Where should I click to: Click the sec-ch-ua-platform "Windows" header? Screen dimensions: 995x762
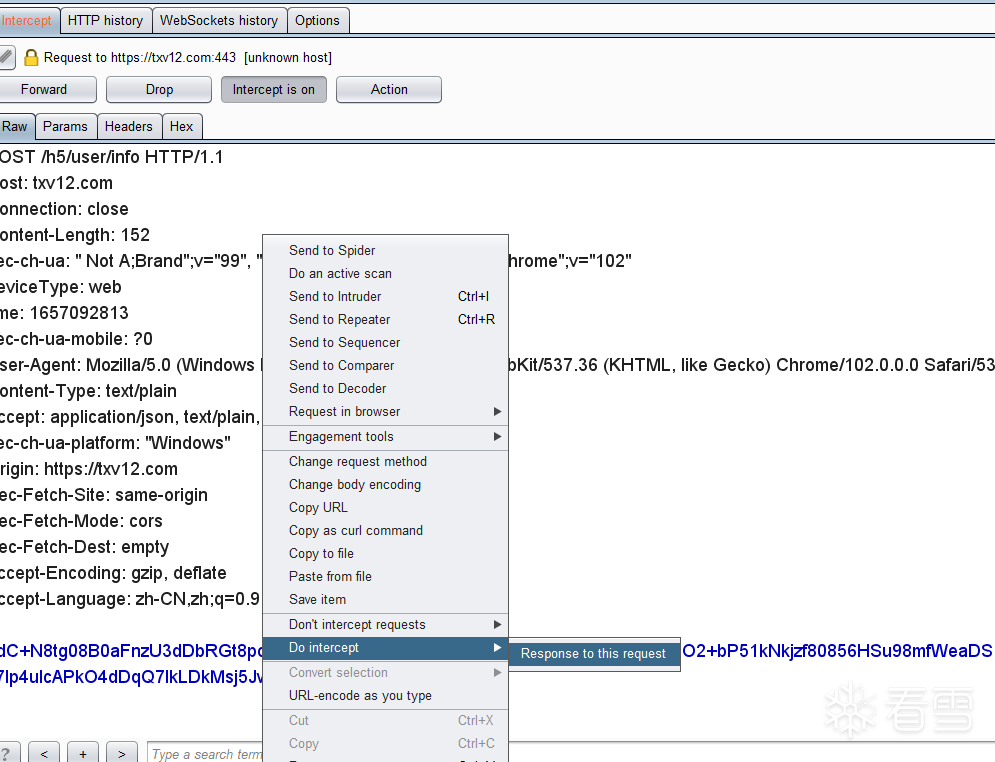coord(115,443)
